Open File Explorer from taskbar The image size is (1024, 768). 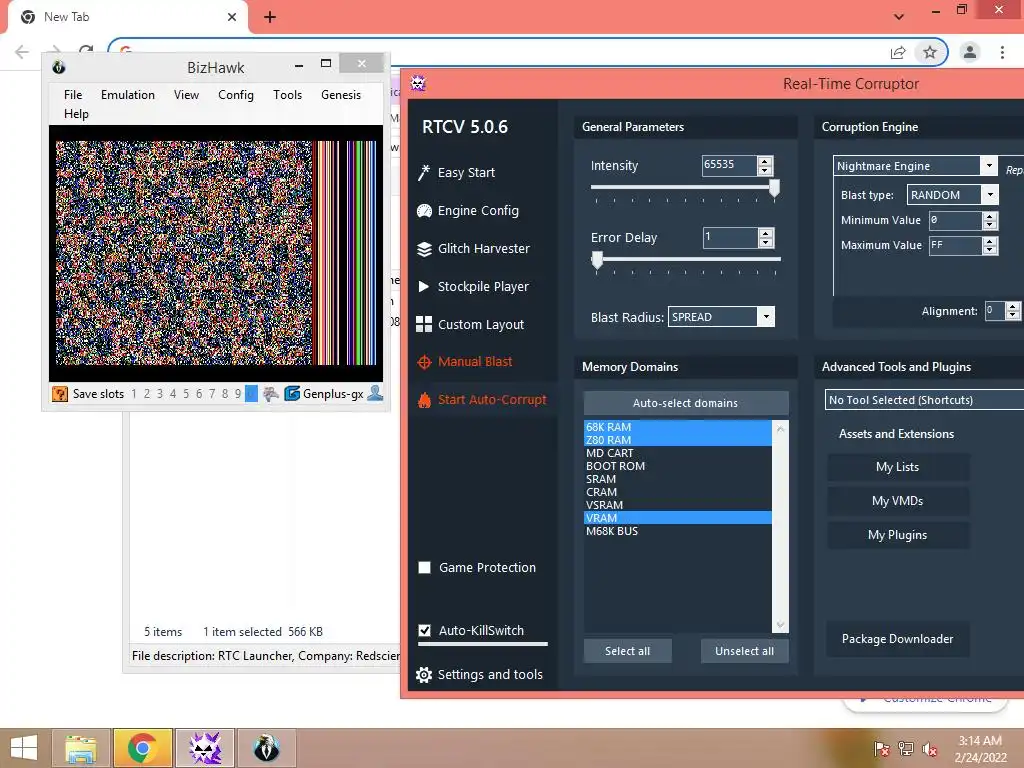[x=81, y=748]
